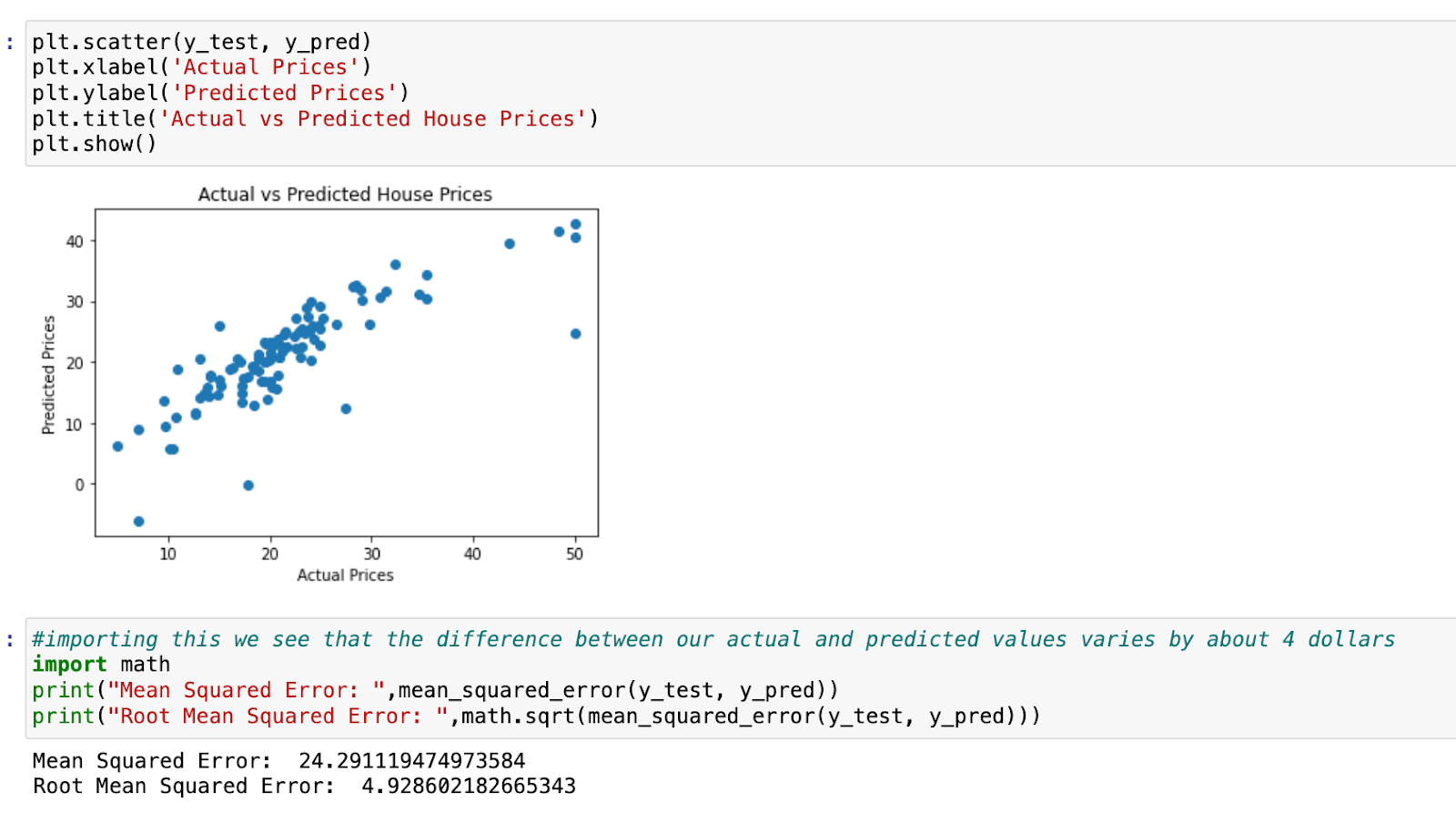Click the 'Predicted Prices' y-axis label
The width and height of the screenshot is (1456, 813).
48,374
